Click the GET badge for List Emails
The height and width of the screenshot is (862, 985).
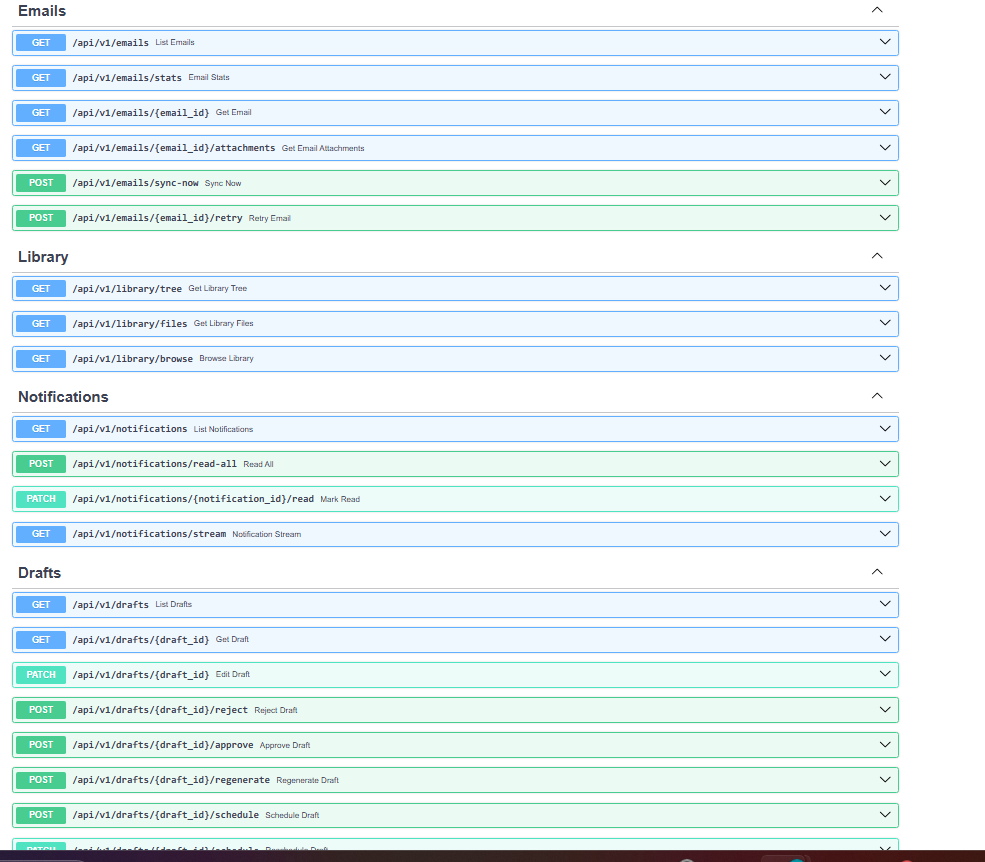click(41, 43)
